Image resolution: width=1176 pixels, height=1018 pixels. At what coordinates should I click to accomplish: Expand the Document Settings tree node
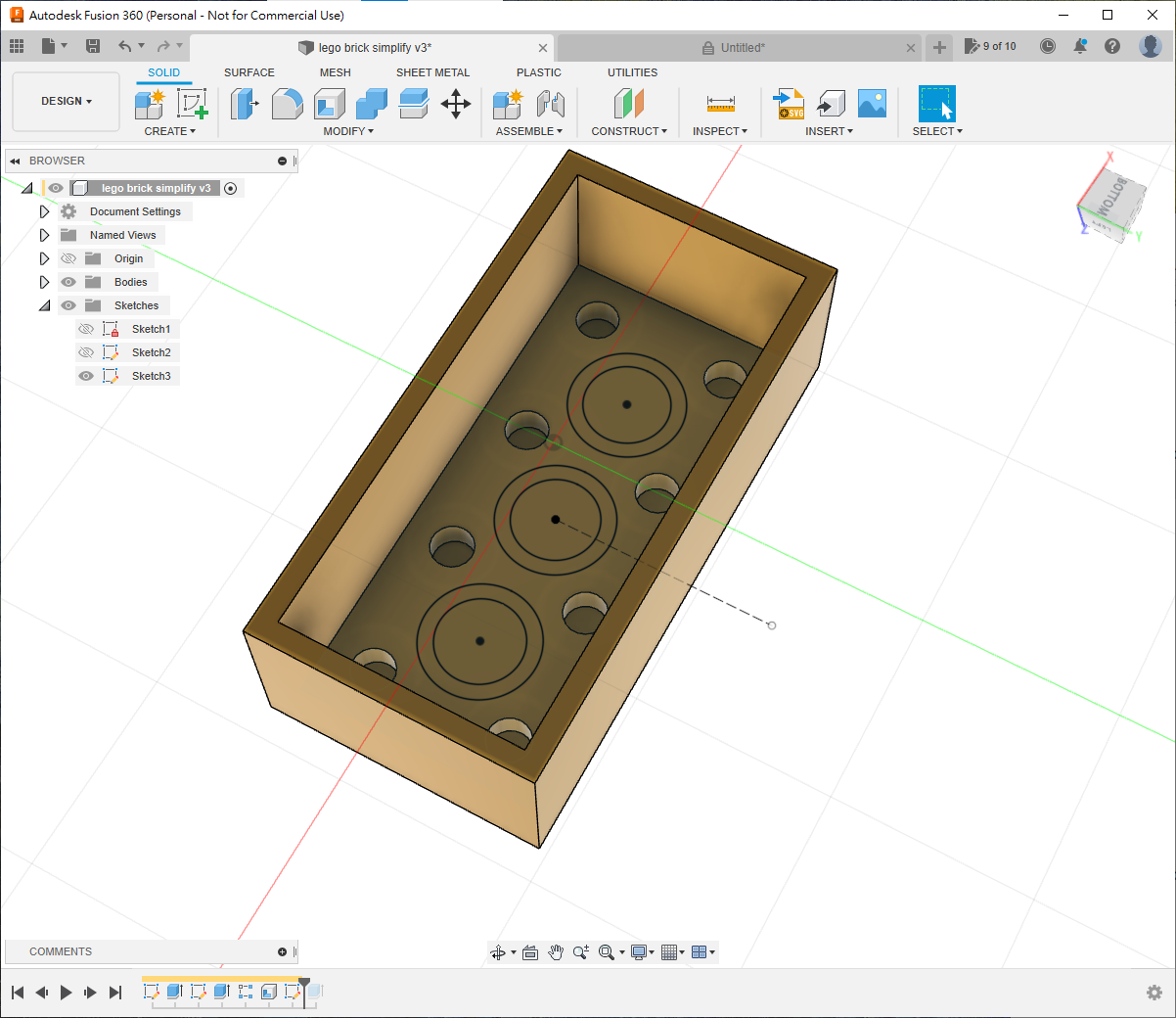(44, 211)
